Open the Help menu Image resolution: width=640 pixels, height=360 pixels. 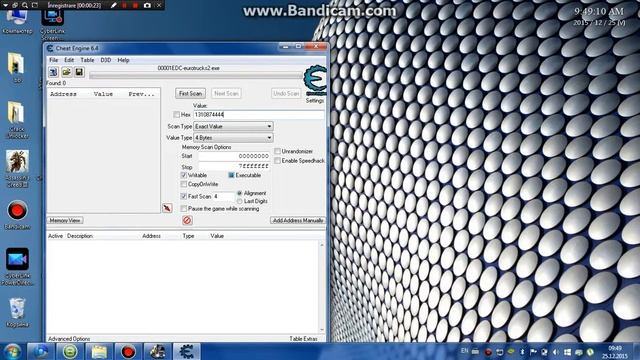pos(123,60)
